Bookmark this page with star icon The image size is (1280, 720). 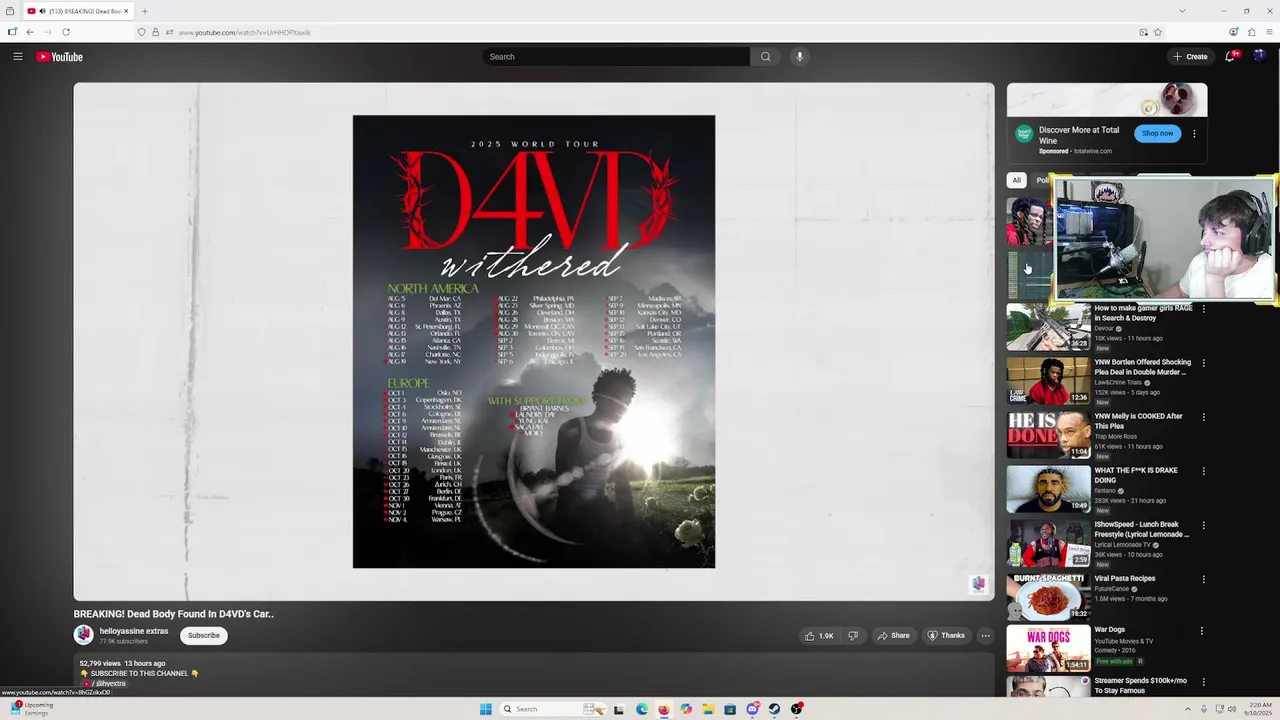(x=1158, y=32)
